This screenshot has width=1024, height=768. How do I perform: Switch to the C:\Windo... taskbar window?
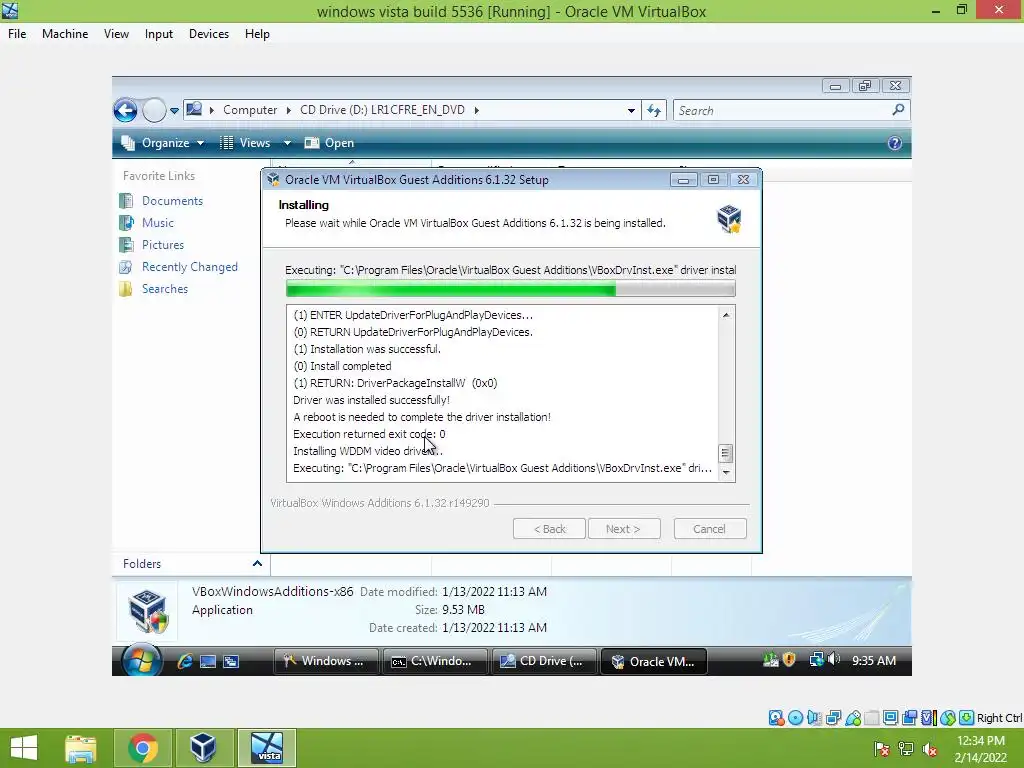tap(435, 661)
